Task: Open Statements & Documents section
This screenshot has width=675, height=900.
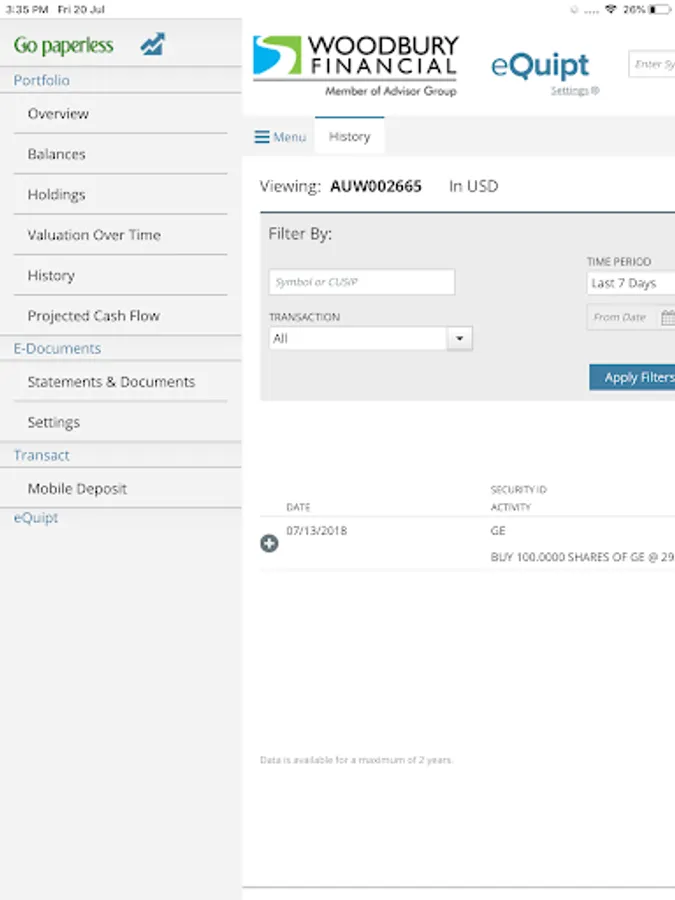Action: click(111, 382)
